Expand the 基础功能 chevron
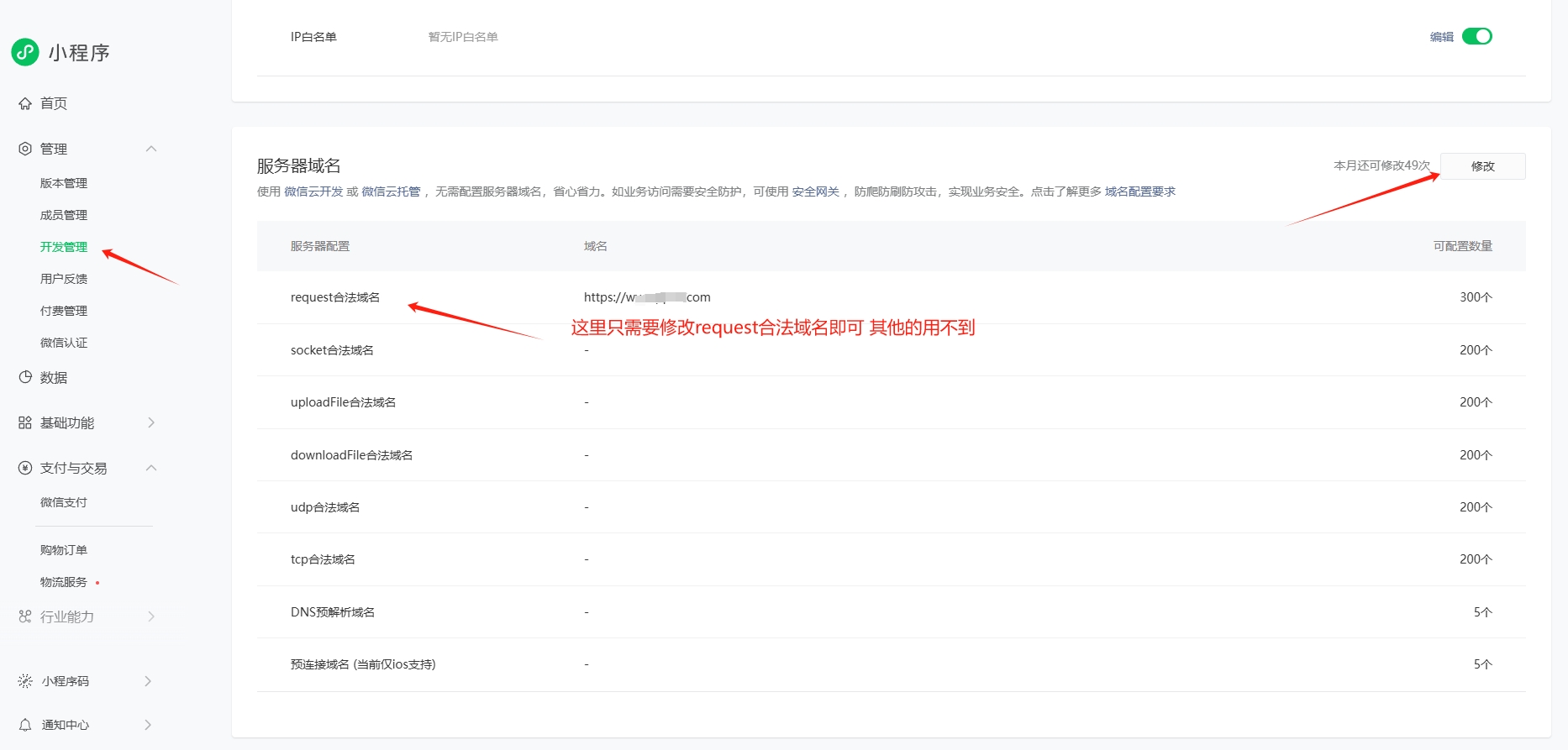The image size is (1568, 750). (151, 422)
